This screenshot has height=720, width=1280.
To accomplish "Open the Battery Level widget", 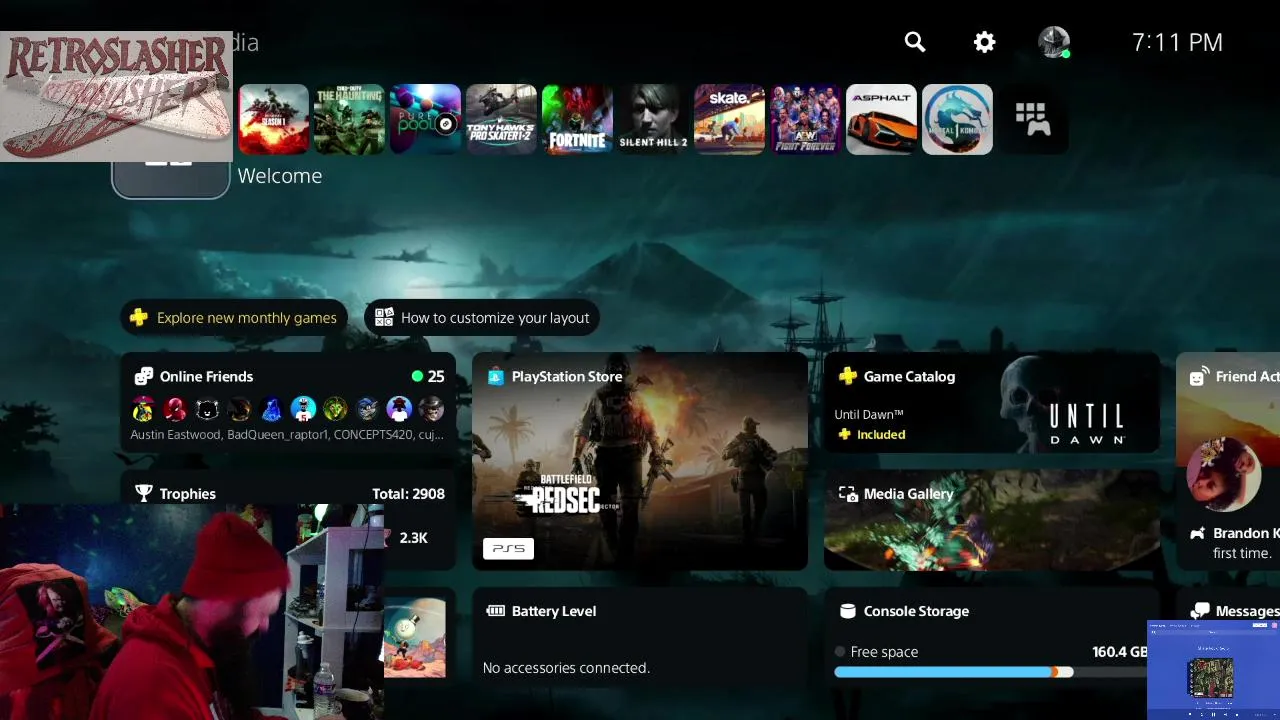I will pos(640,640).
